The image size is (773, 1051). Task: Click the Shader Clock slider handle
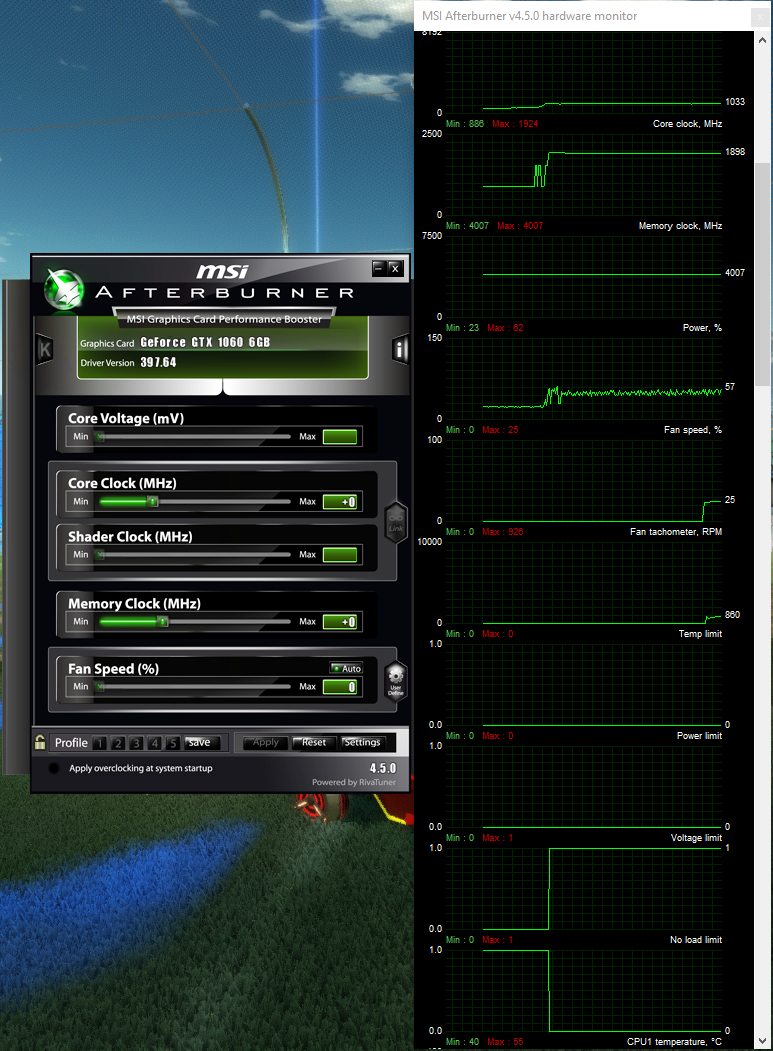tap(100, 554)
